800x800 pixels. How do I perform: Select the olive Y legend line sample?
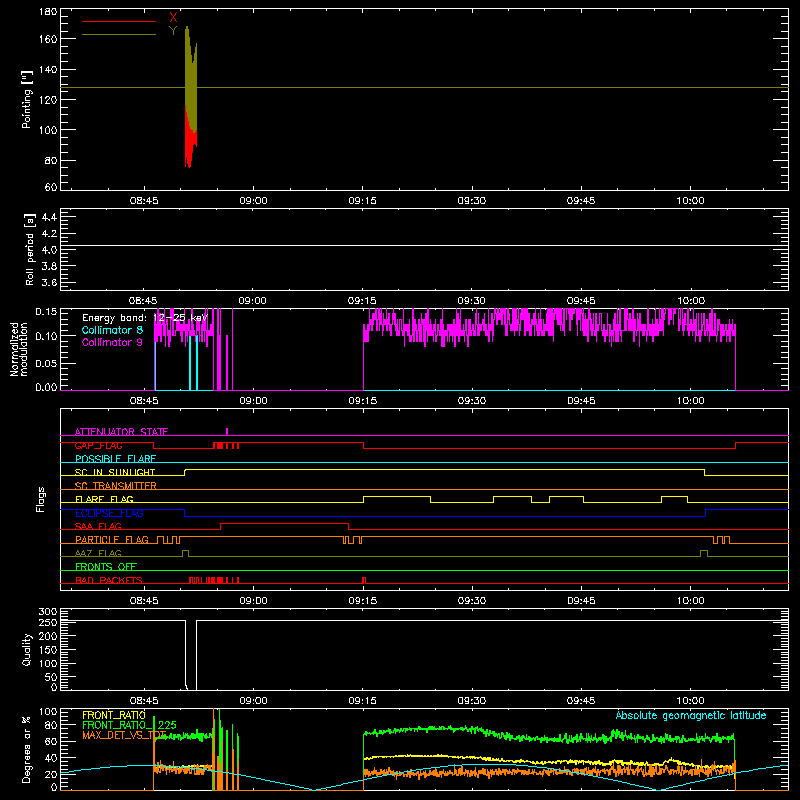(x=119, y=35)
